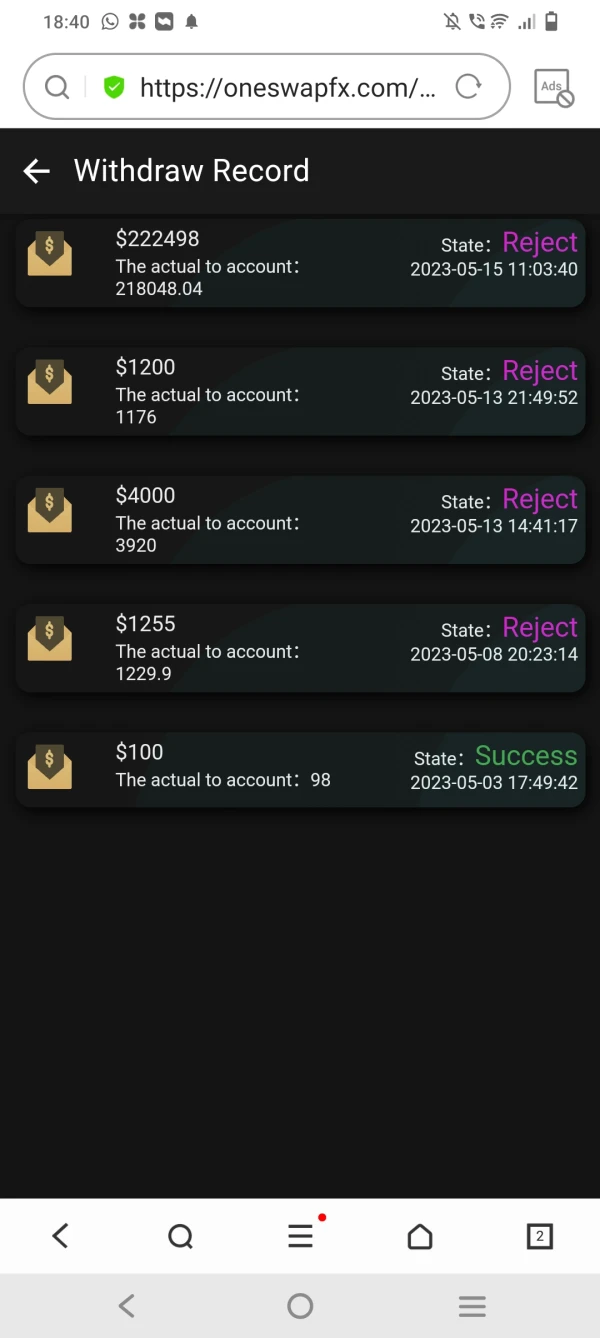Image resolution: width=600 pixels, height=1338 pixels.
Task: Open browser search from the bottom toolbar
Action: coord(180,1237)
